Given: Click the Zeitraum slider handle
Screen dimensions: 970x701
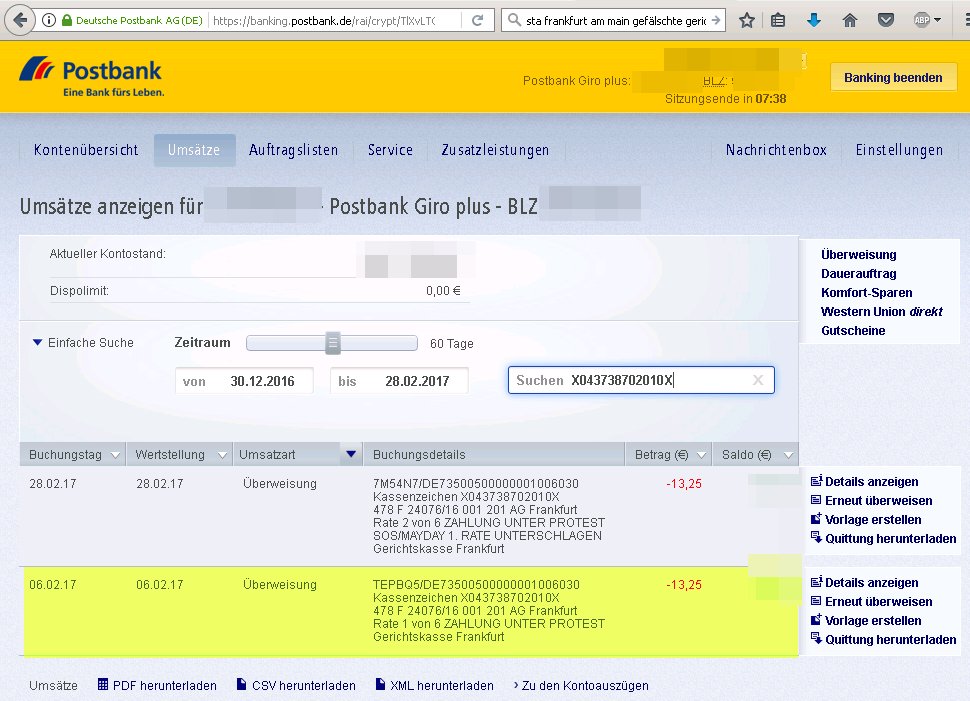Looking at the screenshot, I should coord(333,343).
